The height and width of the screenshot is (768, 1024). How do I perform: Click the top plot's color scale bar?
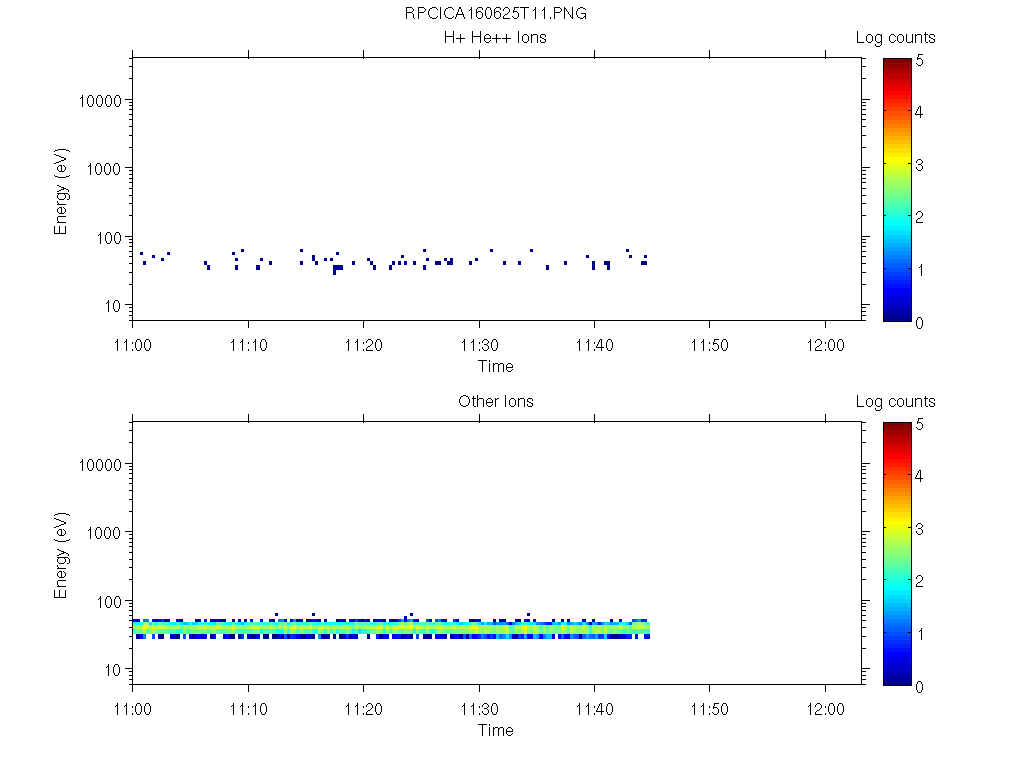pos(897,189)
